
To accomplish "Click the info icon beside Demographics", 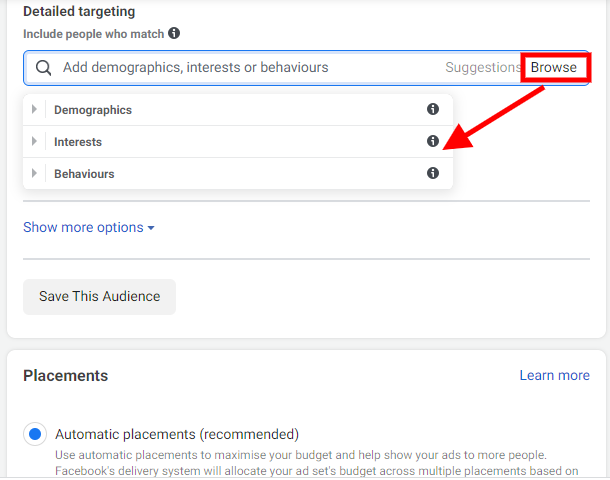I will (x=433, y=110).
